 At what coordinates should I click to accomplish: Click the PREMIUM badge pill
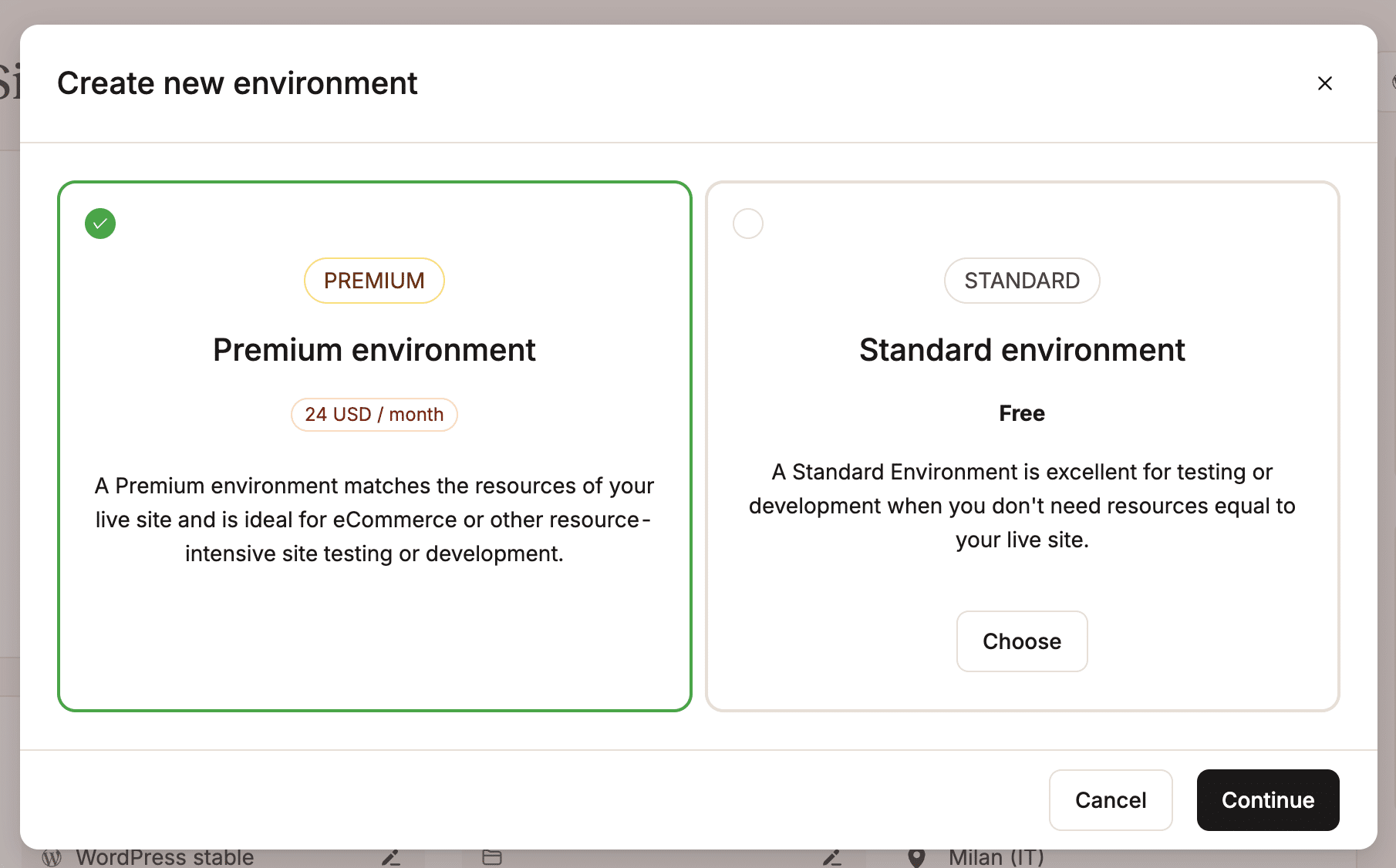click(x=374, y=280)
